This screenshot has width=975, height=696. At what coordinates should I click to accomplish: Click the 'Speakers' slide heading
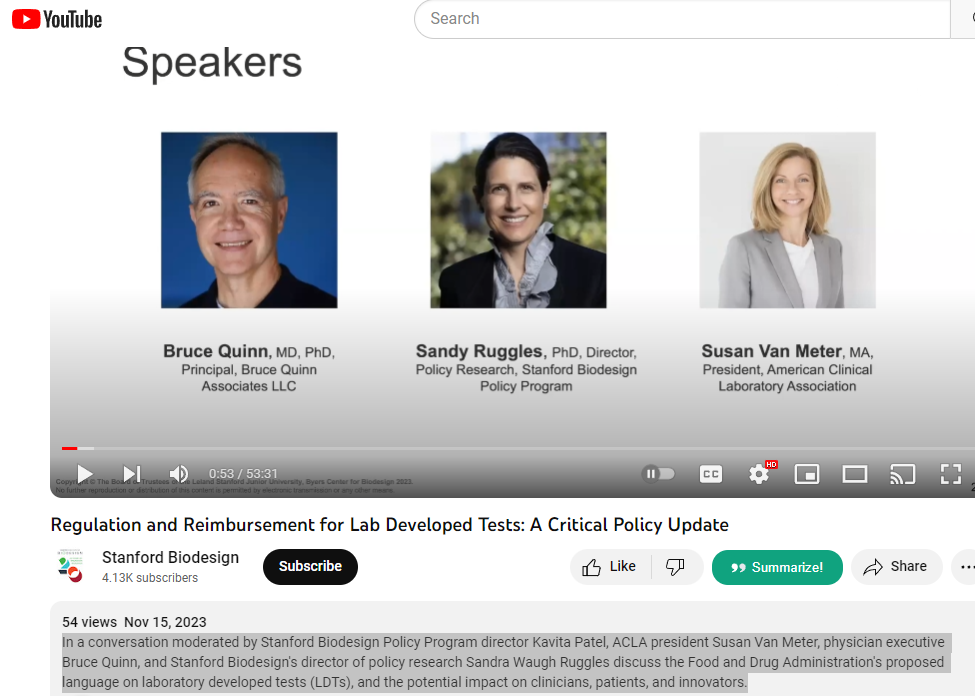coord(212,63)
